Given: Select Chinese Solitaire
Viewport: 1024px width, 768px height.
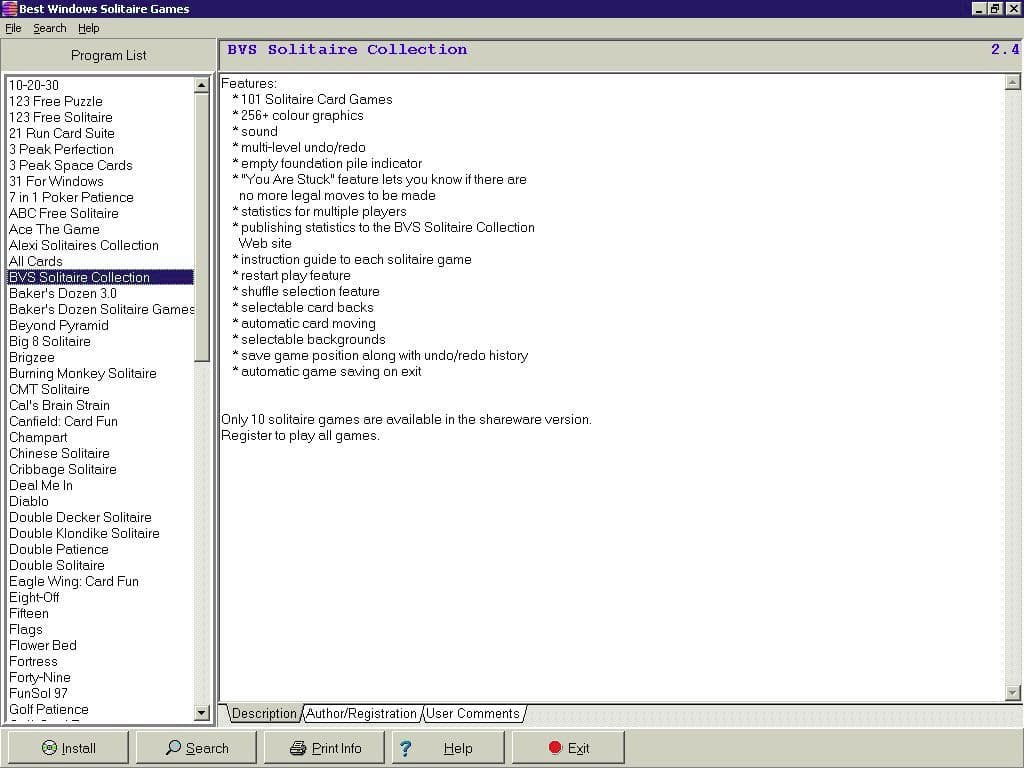Looking at the screenshot, I should [x=100, y=453].
